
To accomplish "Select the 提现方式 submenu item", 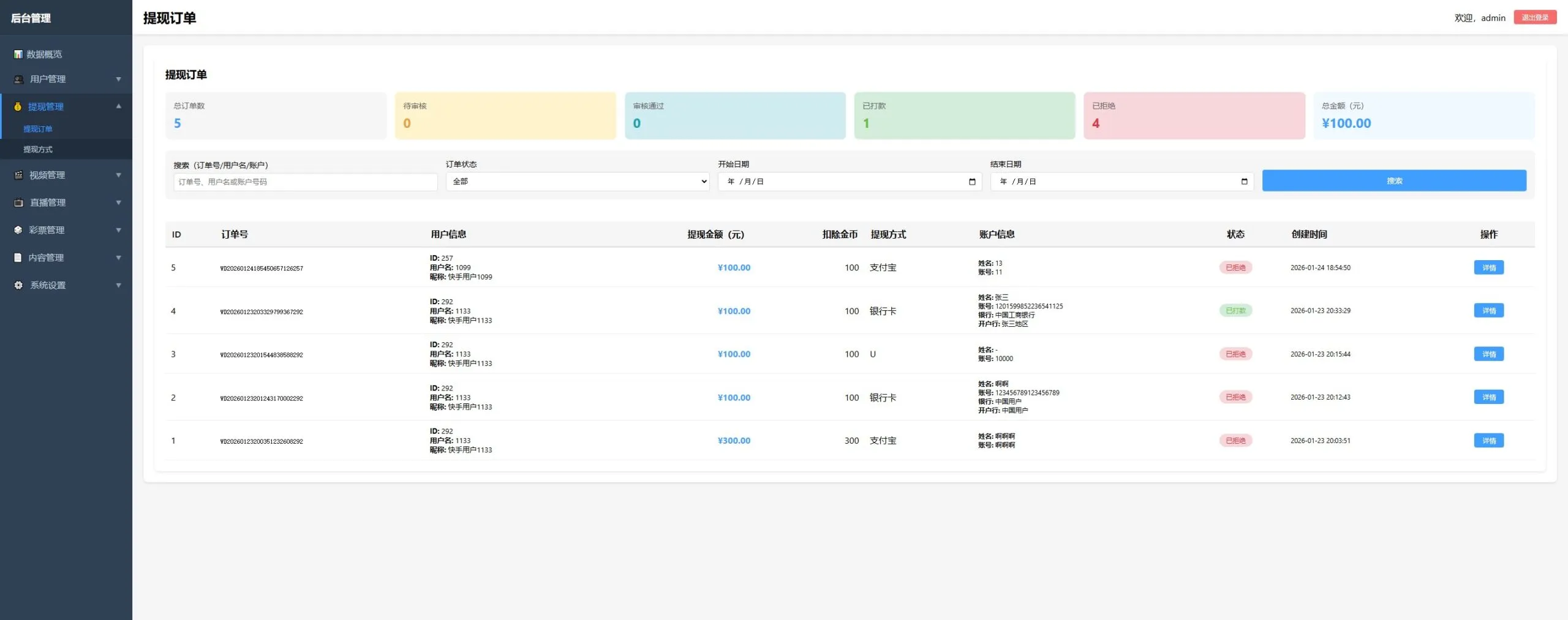I will (x=66, y=149).
